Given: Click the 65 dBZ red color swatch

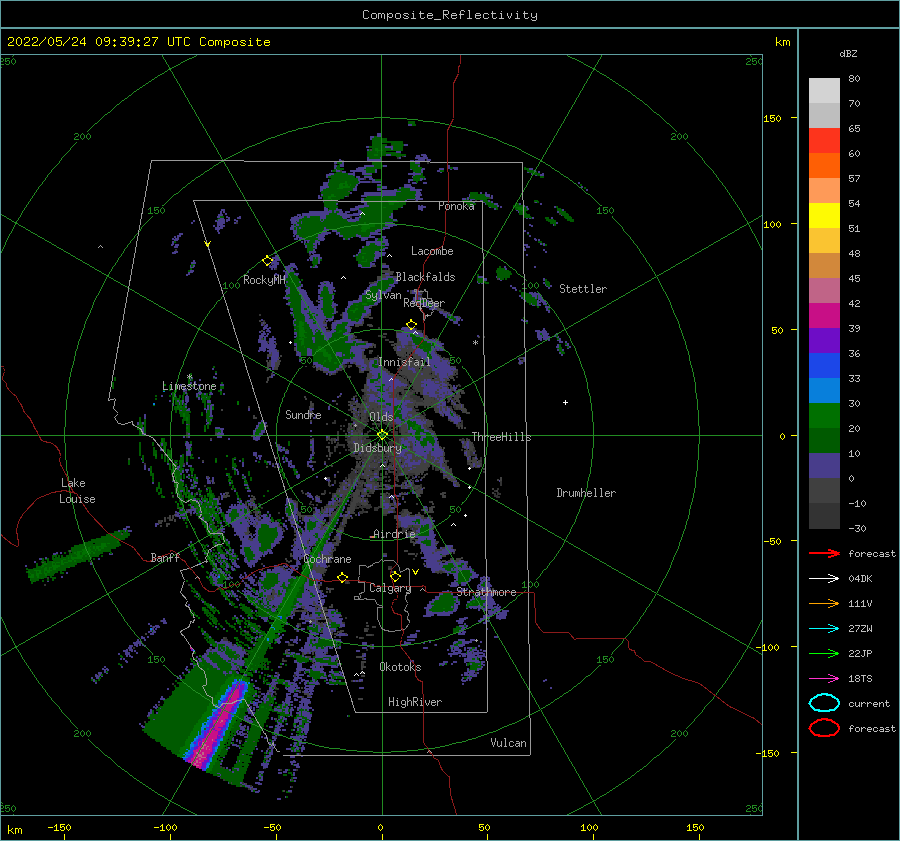Looking at the screenshot, I should click(824, 141).
